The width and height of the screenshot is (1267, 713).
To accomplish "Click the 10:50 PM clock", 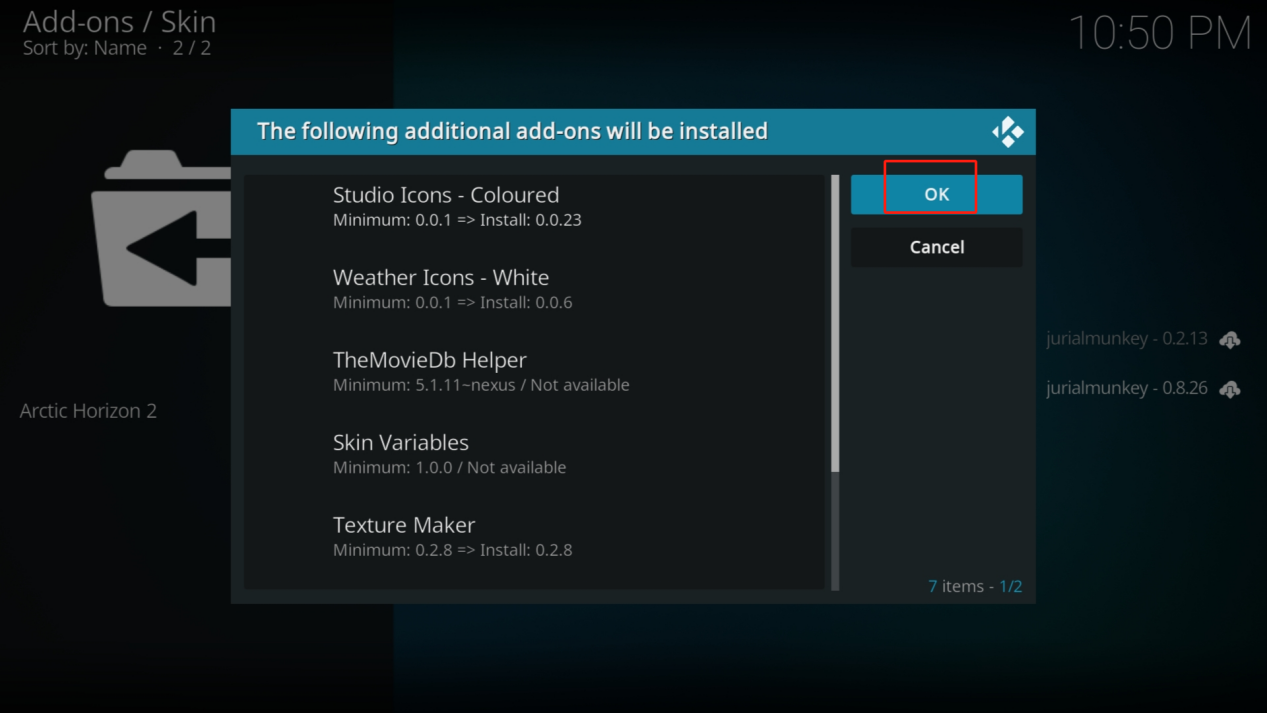I will pos(1159,33).
